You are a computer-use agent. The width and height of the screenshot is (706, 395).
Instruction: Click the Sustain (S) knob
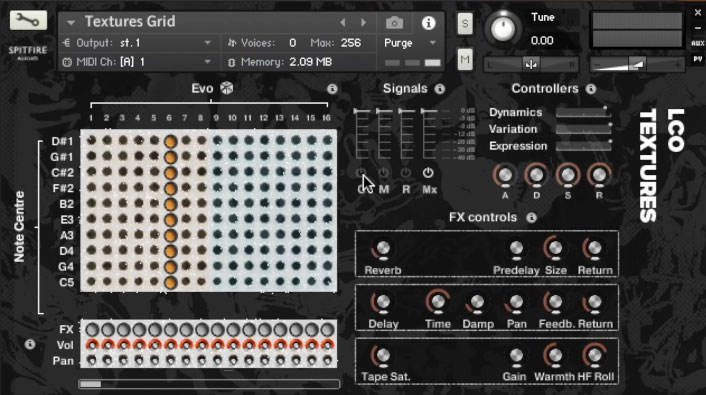(567, 175)
